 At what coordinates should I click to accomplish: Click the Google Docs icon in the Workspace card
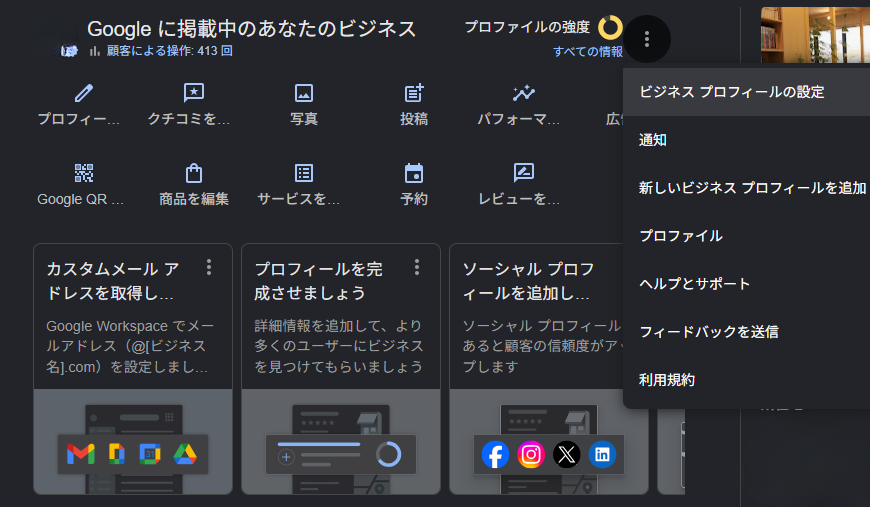coord(117,454)
